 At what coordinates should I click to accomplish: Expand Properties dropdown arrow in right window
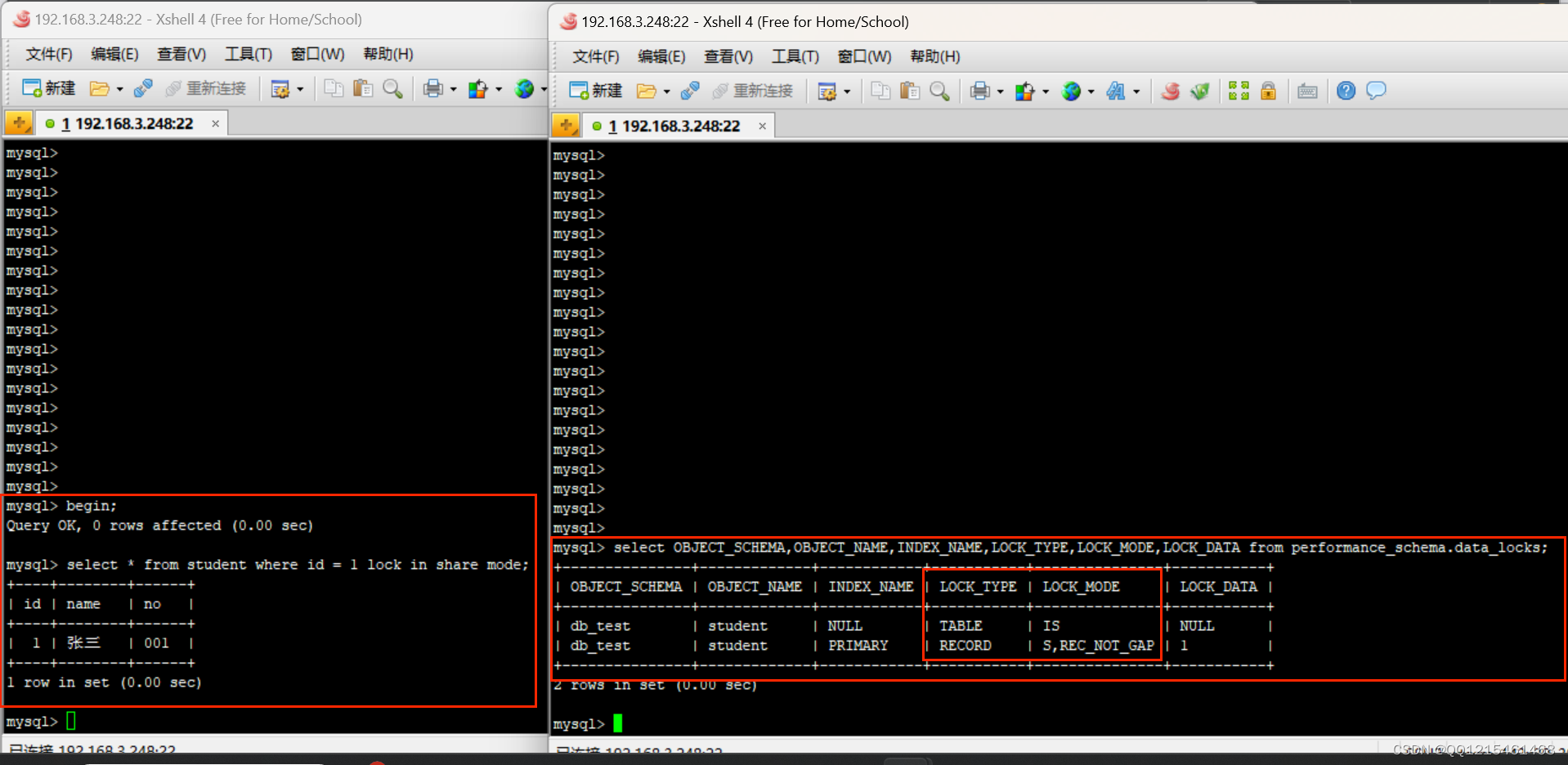coord(847,92)
